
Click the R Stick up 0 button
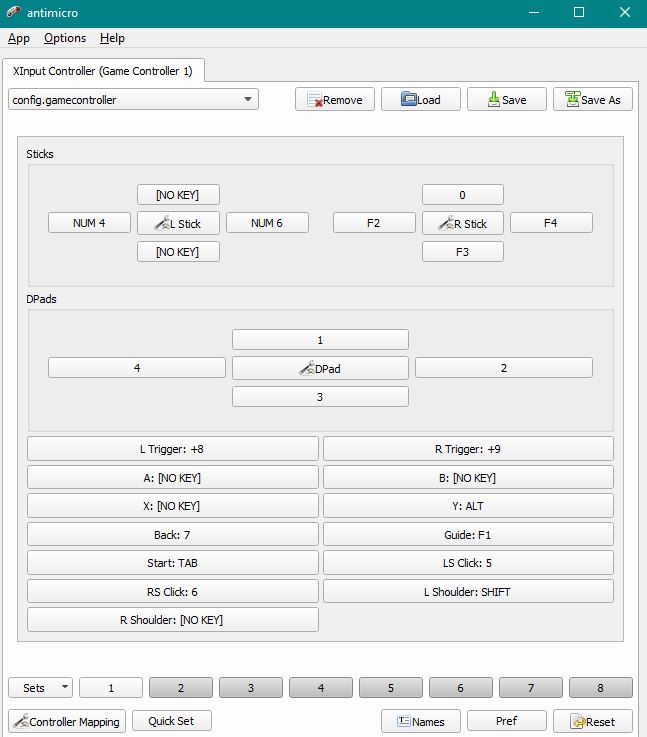(463, 195)
